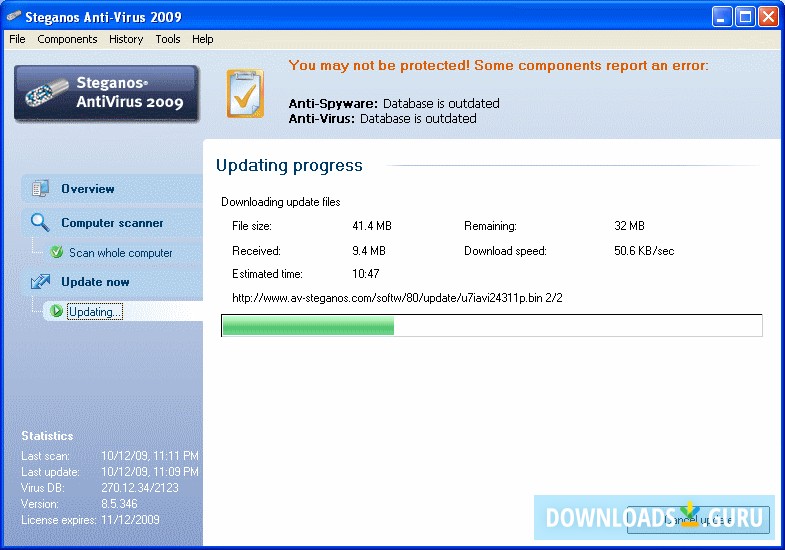
Task: Click the 9.4 MB received value
Action: point(369,251)
